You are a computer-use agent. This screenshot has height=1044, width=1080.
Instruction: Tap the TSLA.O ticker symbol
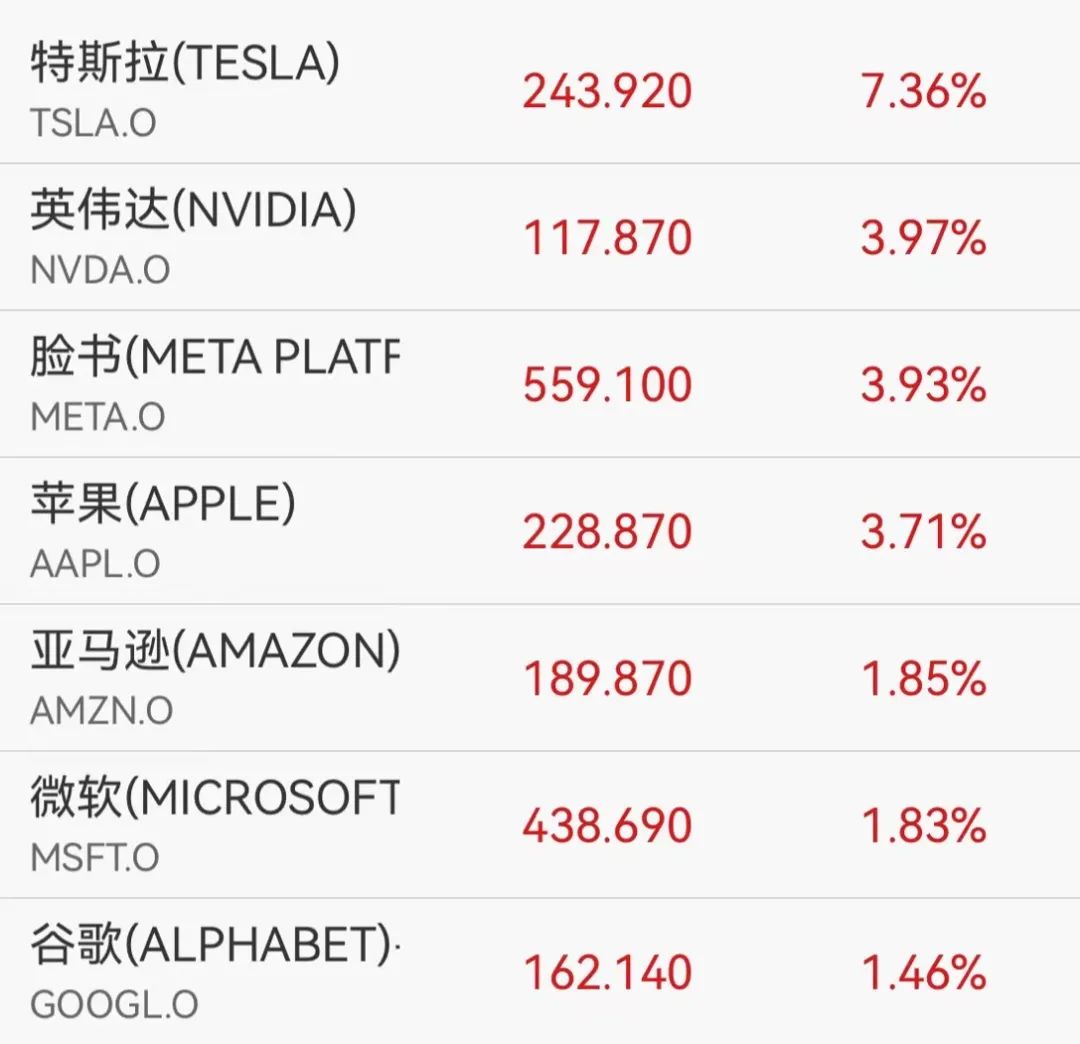[x=93, y=123]
